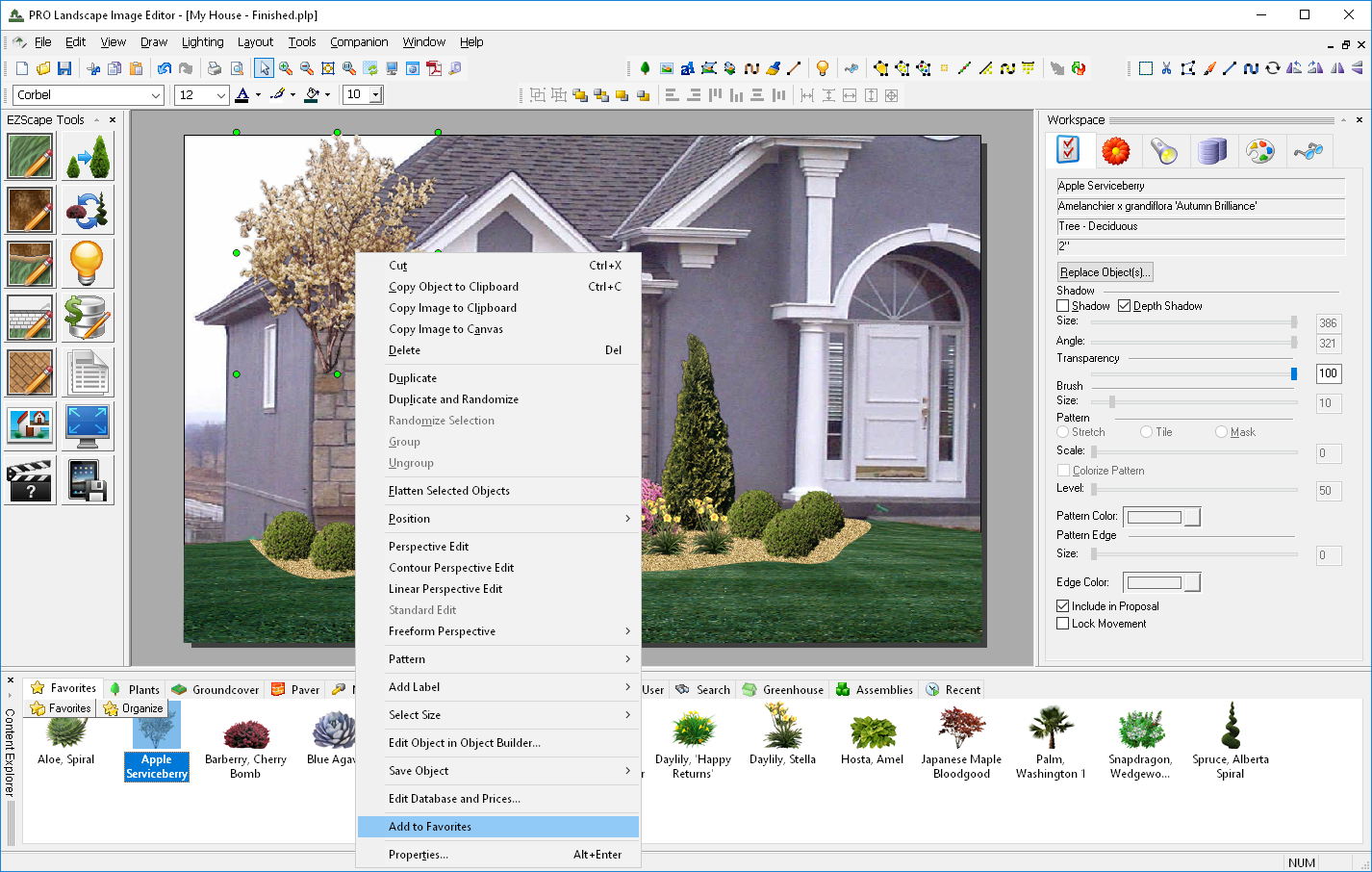Enable the Shadow checkbox

tap(1063, 306)
